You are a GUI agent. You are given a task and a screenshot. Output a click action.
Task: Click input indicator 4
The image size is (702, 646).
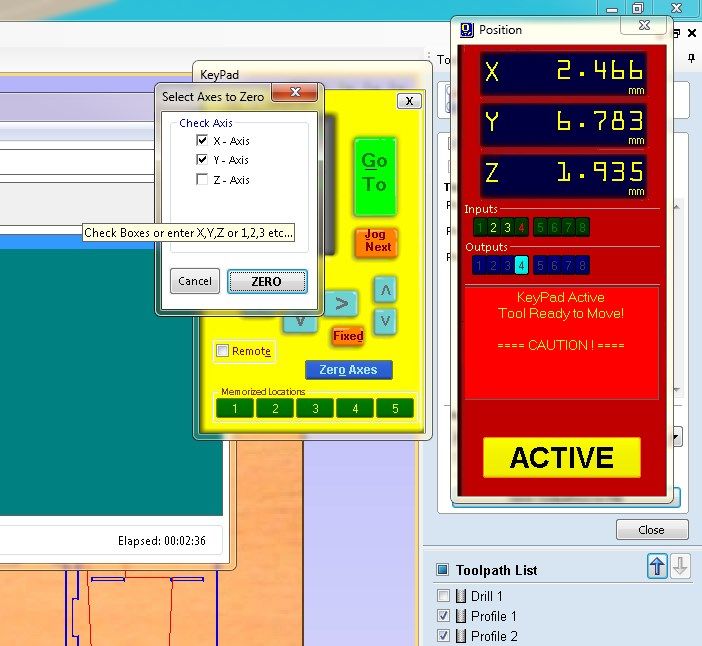pyautogui.click(x=521, y=227)
